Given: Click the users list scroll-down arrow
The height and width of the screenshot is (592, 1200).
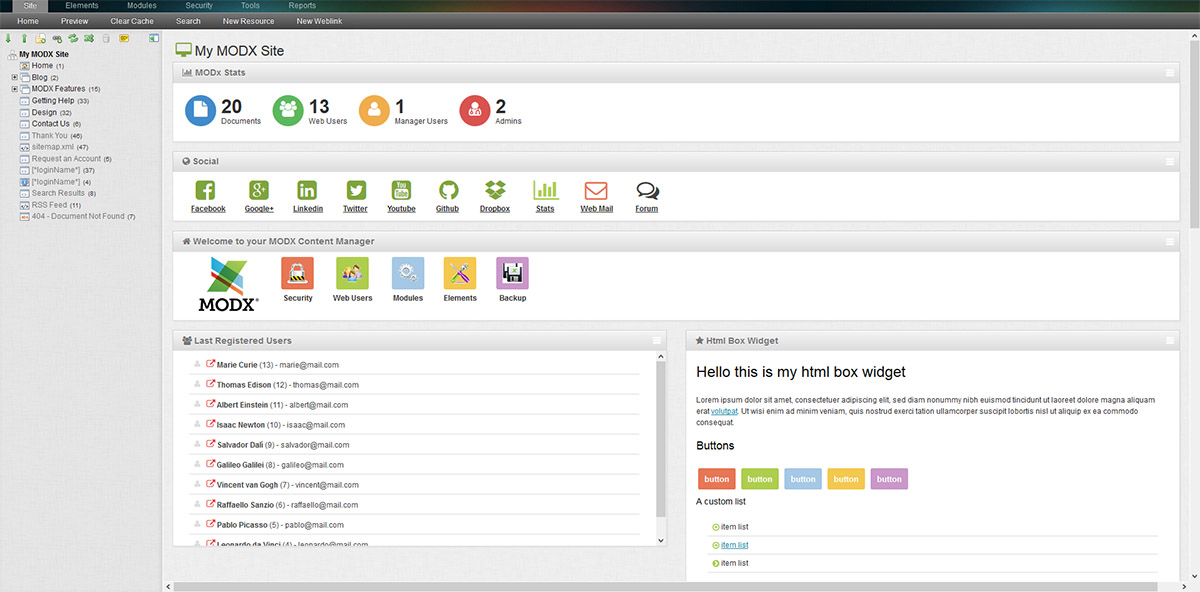Looking at the screenshot, I should tap(660, 540).
